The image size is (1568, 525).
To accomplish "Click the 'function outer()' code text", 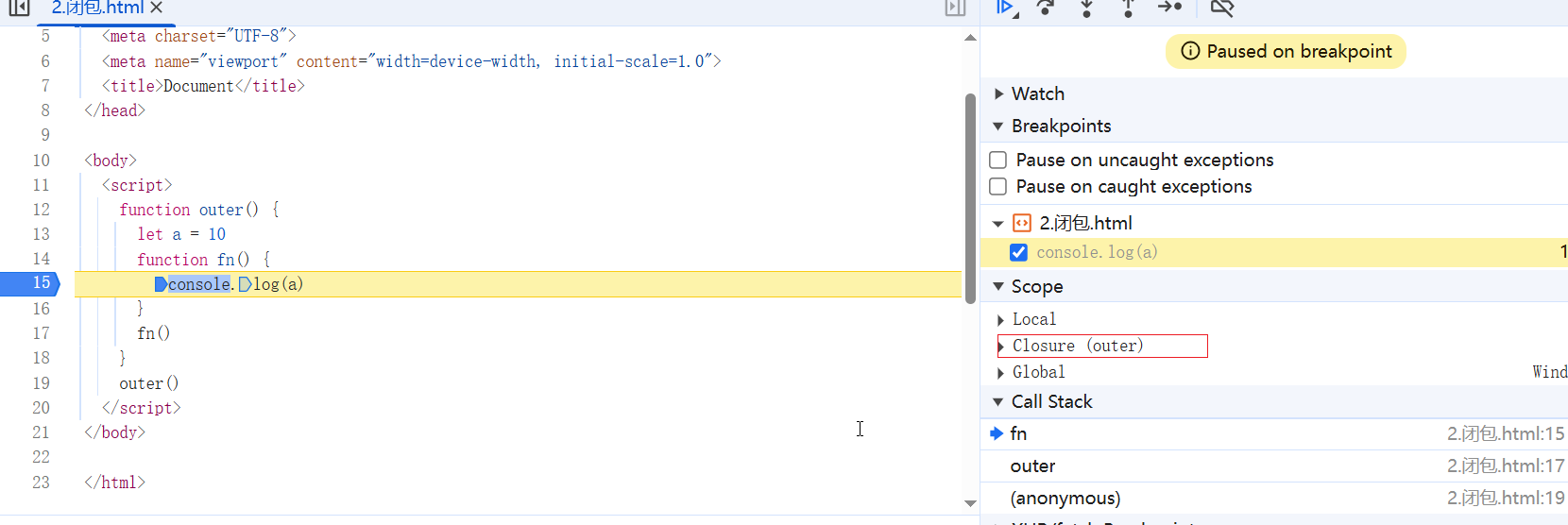I will click(189, 210).
